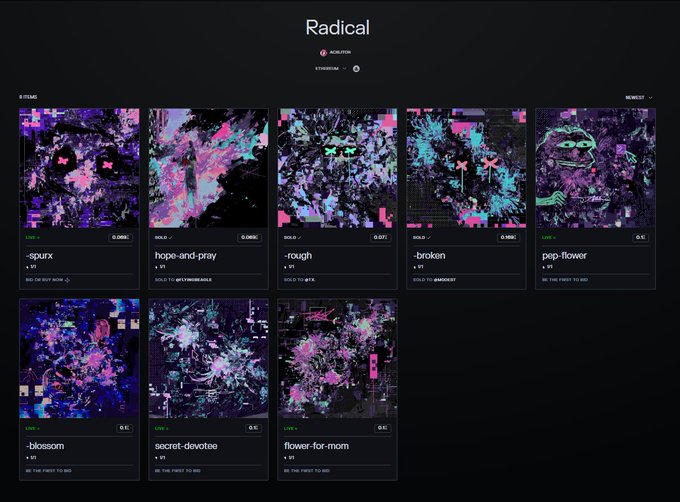Click the 8 ITEMS count label
This screenshot has height=502, width=680.
(28, 97)
